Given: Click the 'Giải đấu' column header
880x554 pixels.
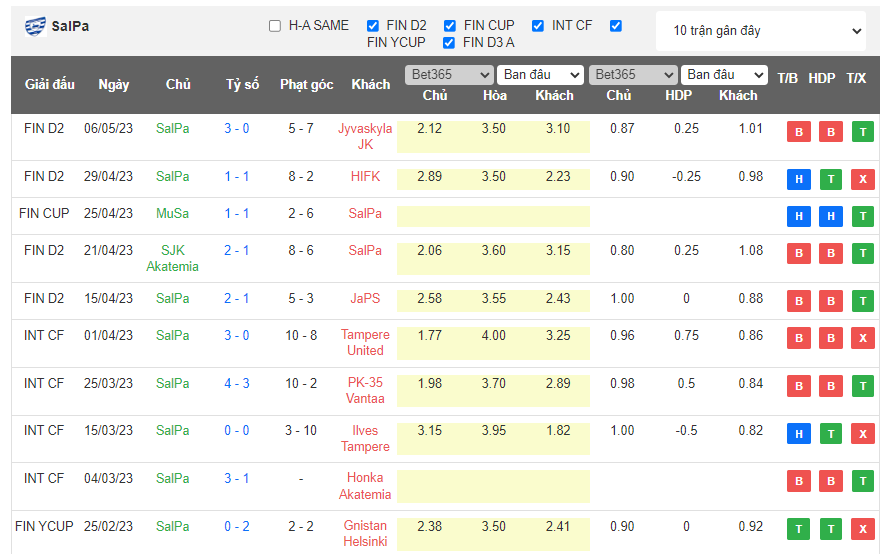Looking at the screenshot, I should coord(50,85).
